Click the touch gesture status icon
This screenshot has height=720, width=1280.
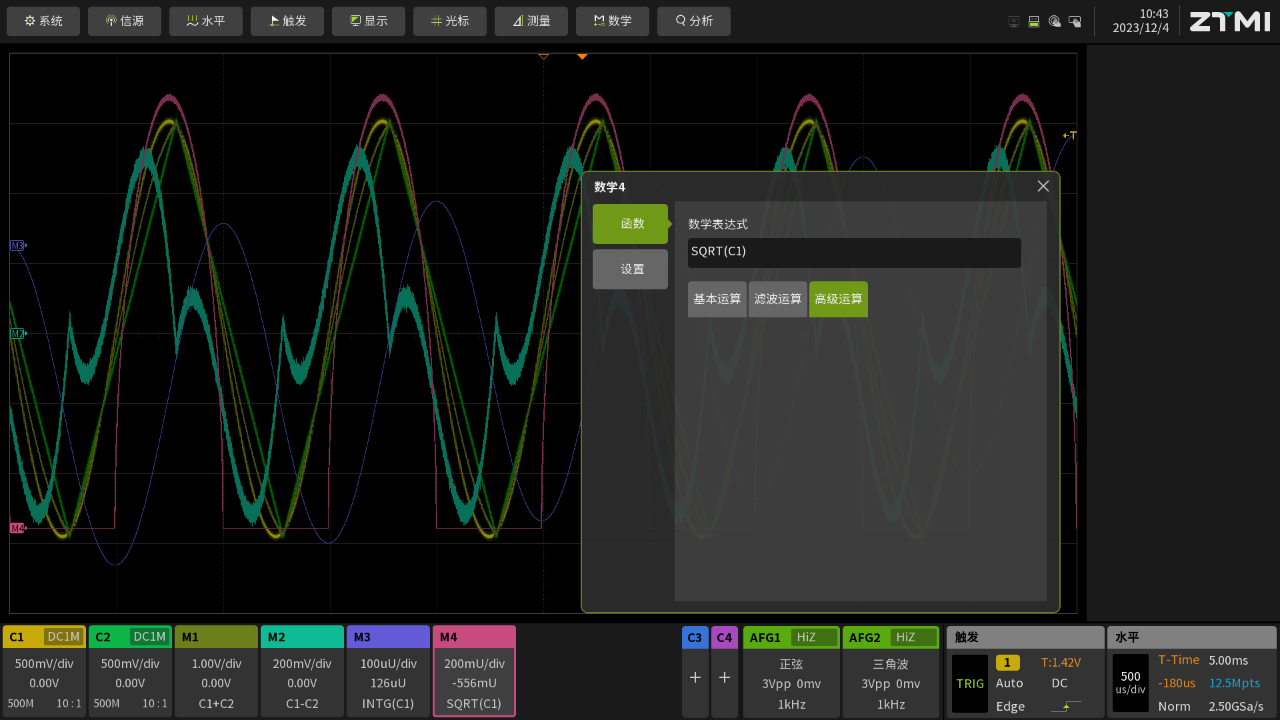click(x=1054, y=21)
